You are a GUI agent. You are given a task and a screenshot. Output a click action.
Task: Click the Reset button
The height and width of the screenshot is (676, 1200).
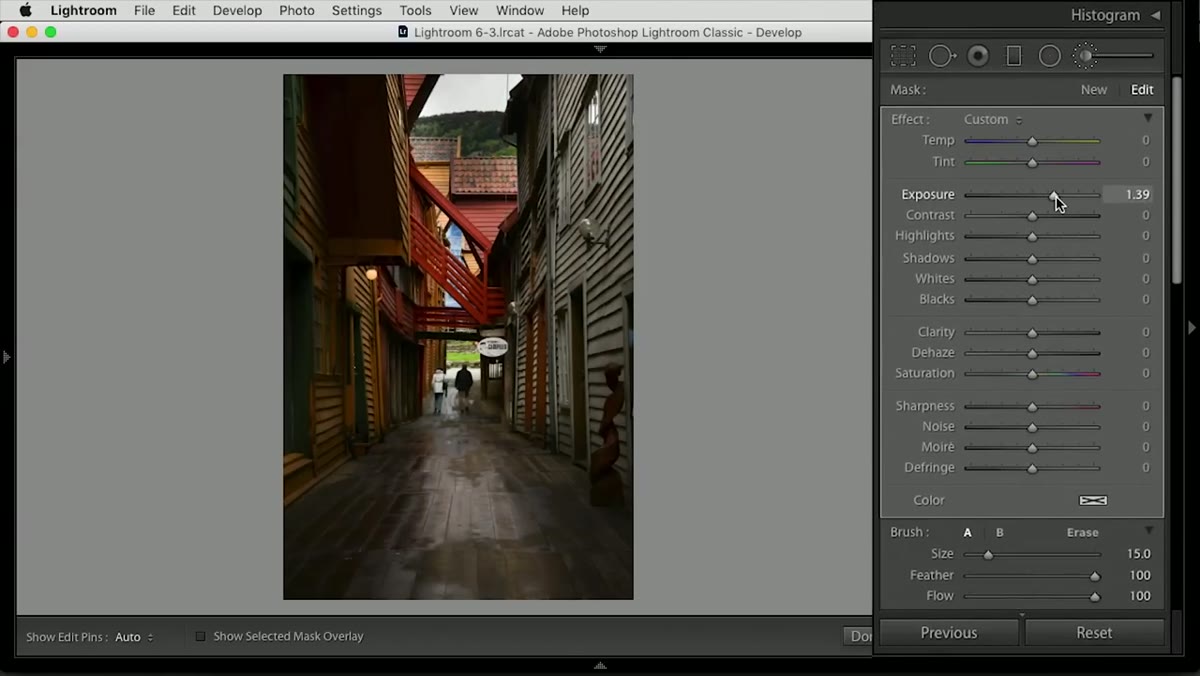point(1094,633)
